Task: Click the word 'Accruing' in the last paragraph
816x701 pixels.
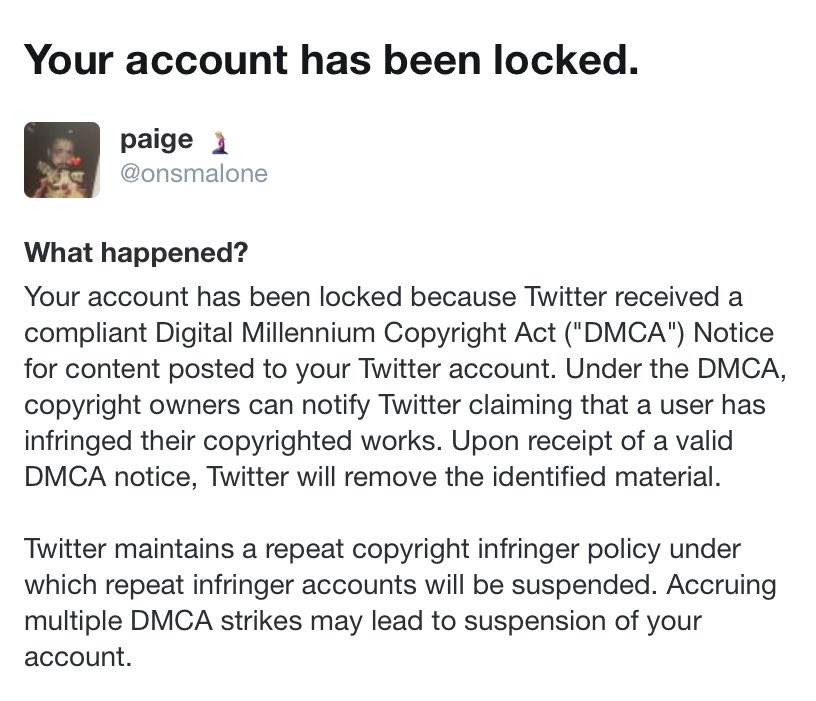Action: (x=721, y=585)
